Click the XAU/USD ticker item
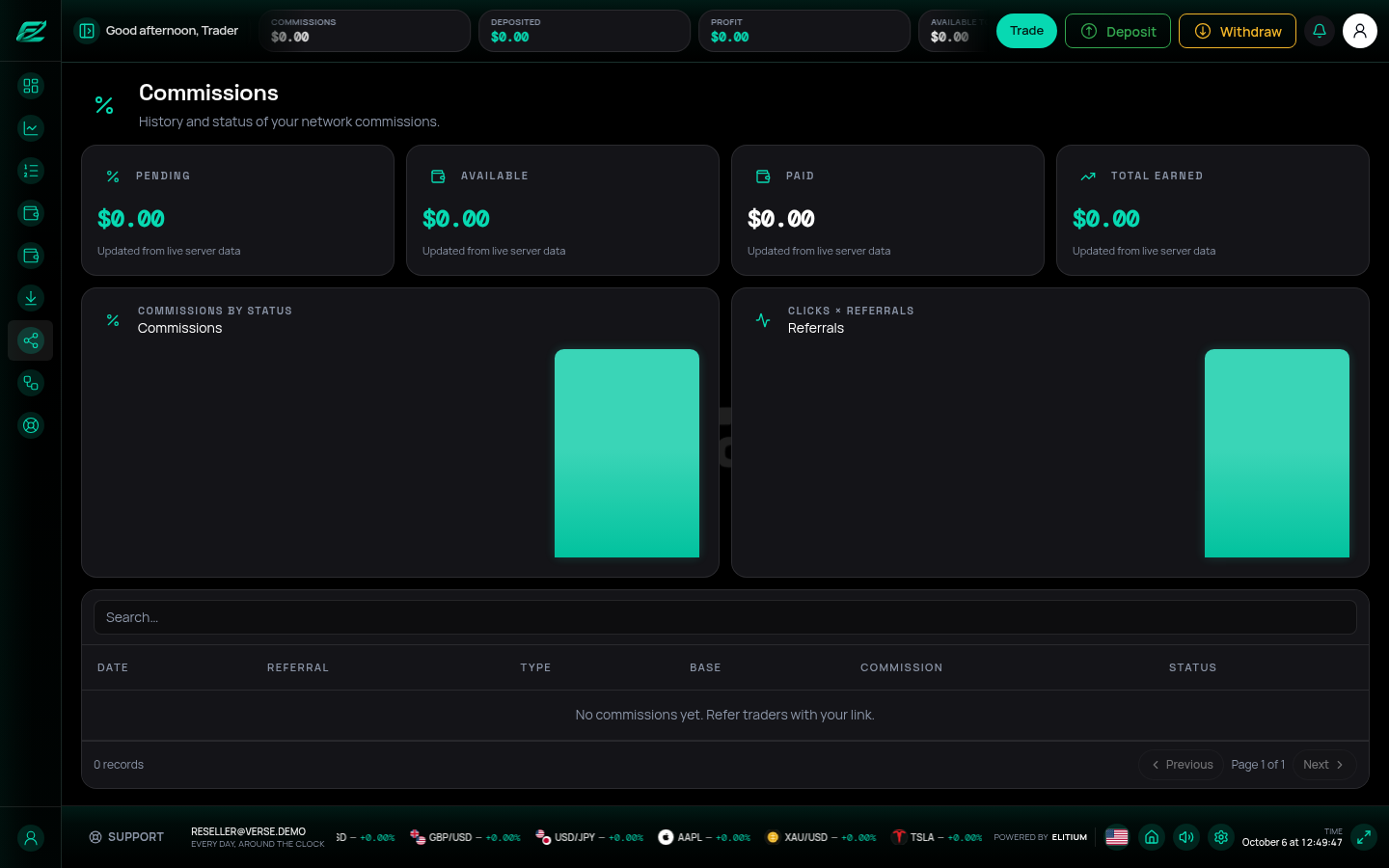 pyautogui.click(x=821, y=837)
